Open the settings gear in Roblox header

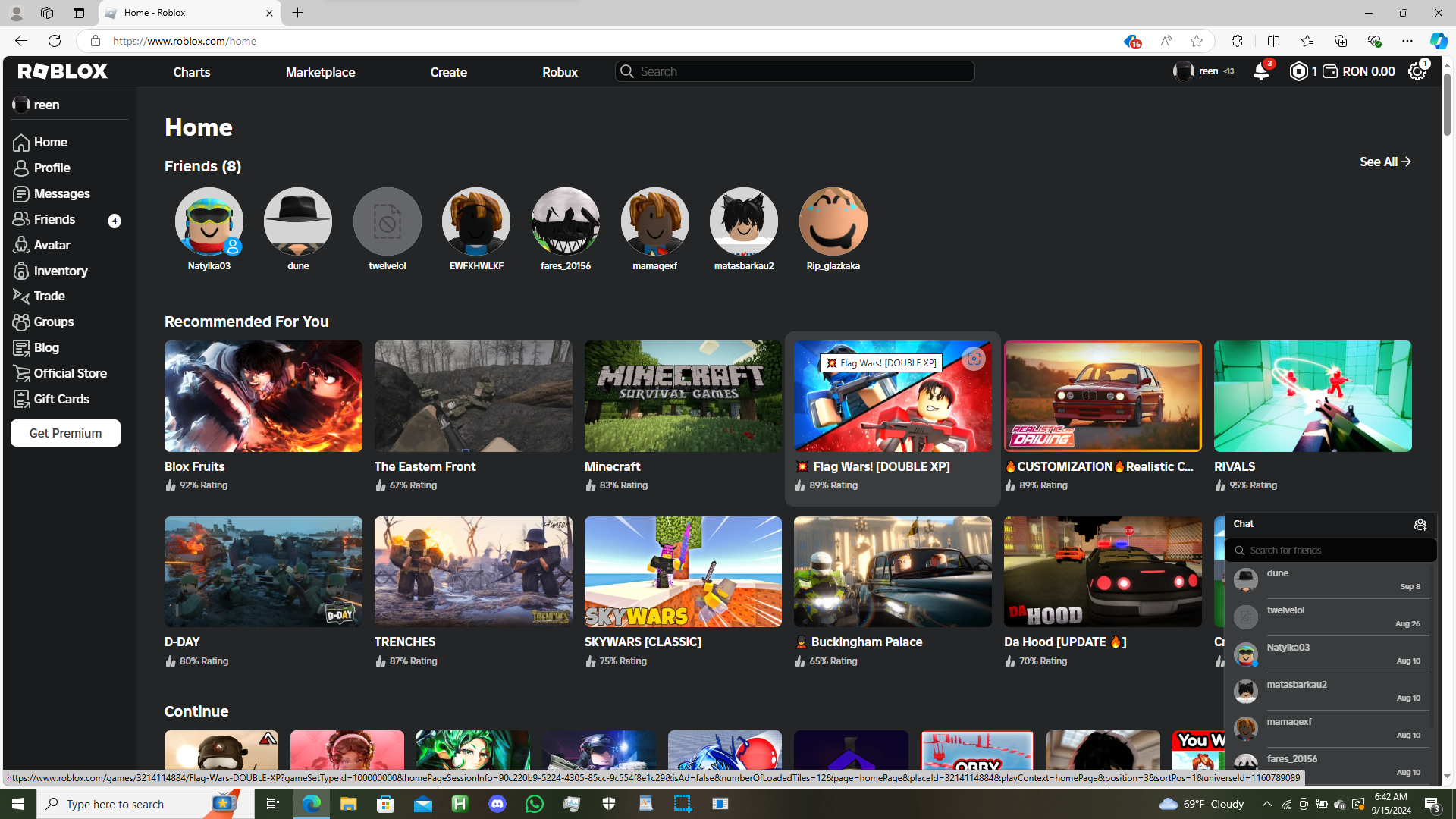tap(1417, 71)
